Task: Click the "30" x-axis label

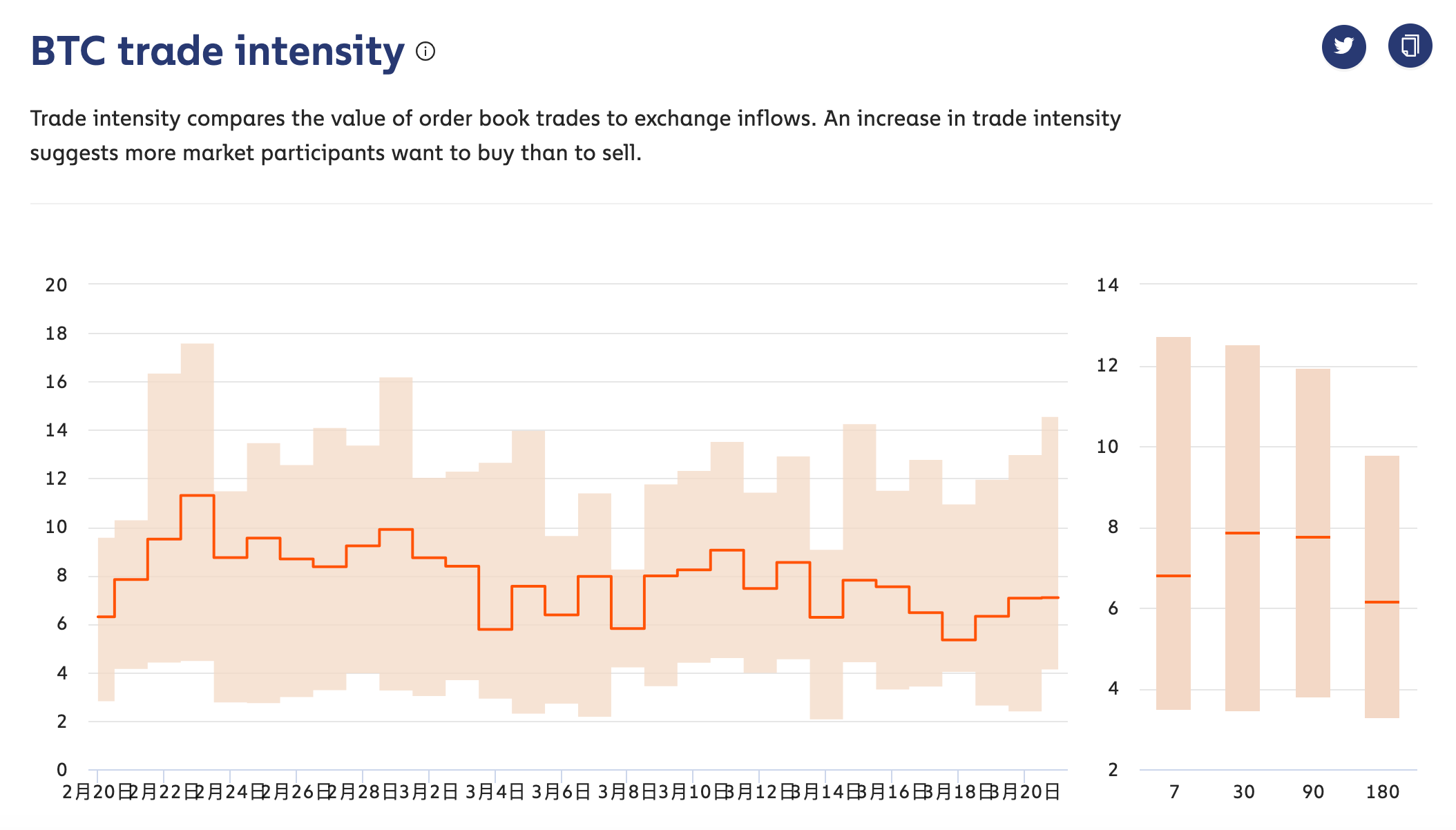Action: coord(1243,792)
